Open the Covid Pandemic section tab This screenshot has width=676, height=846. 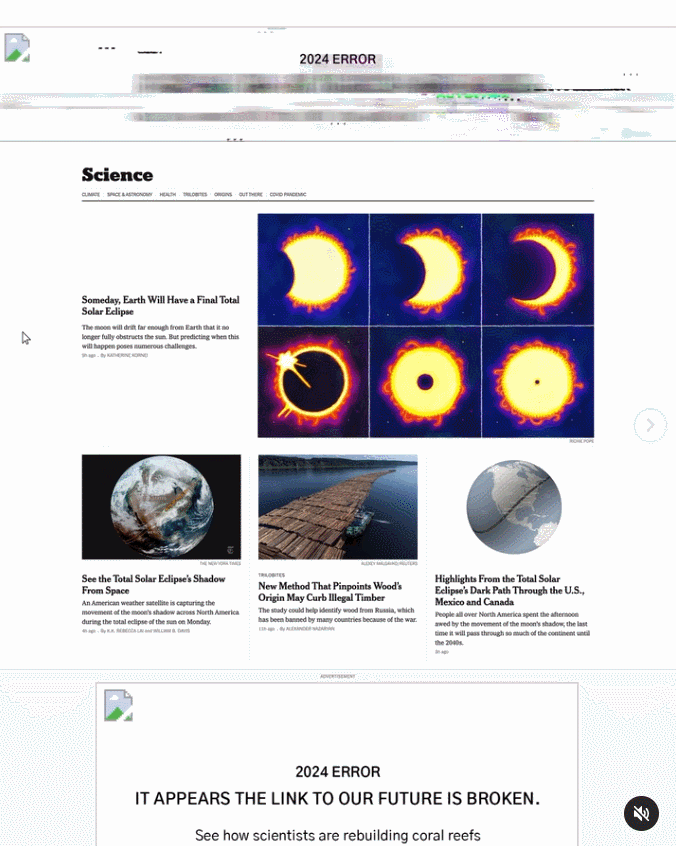click(288, 194)
